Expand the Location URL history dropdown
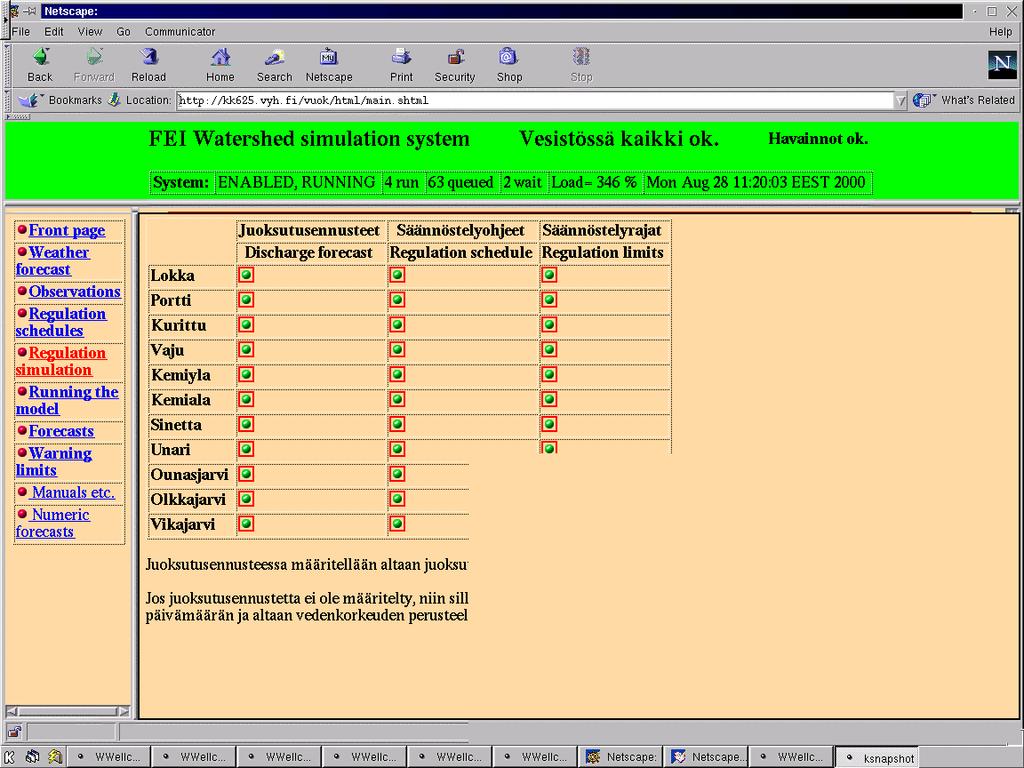The height and width of the screenshot is (768, 1024). point(901,101)
